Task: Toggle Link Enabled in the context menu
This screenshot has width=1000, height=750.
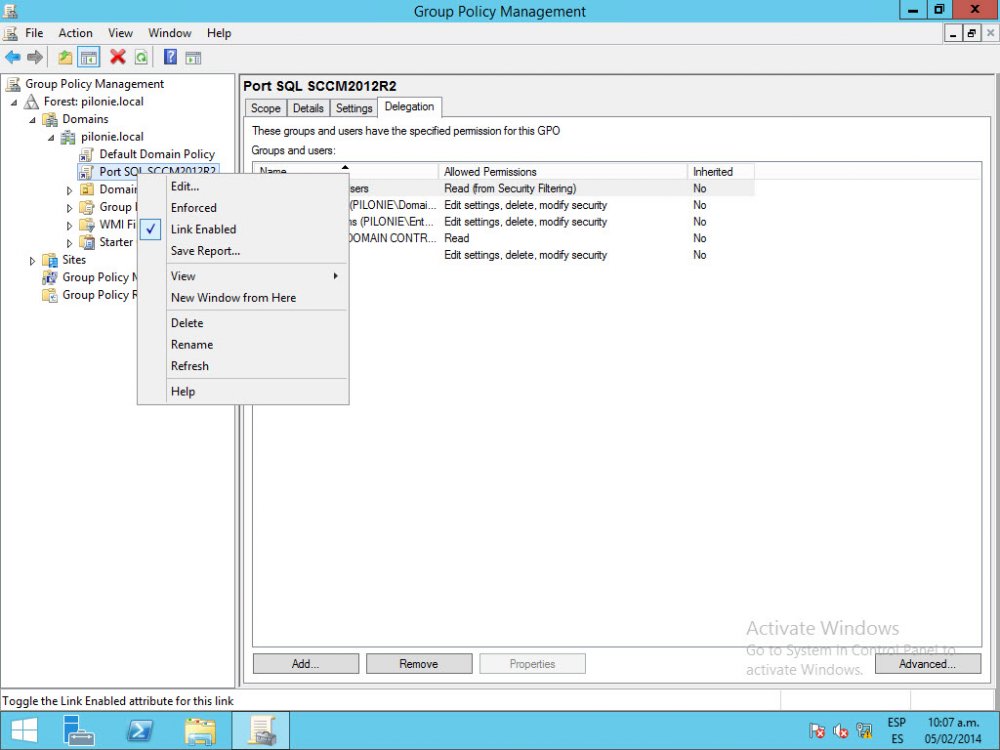Action: tap(243, 230)
